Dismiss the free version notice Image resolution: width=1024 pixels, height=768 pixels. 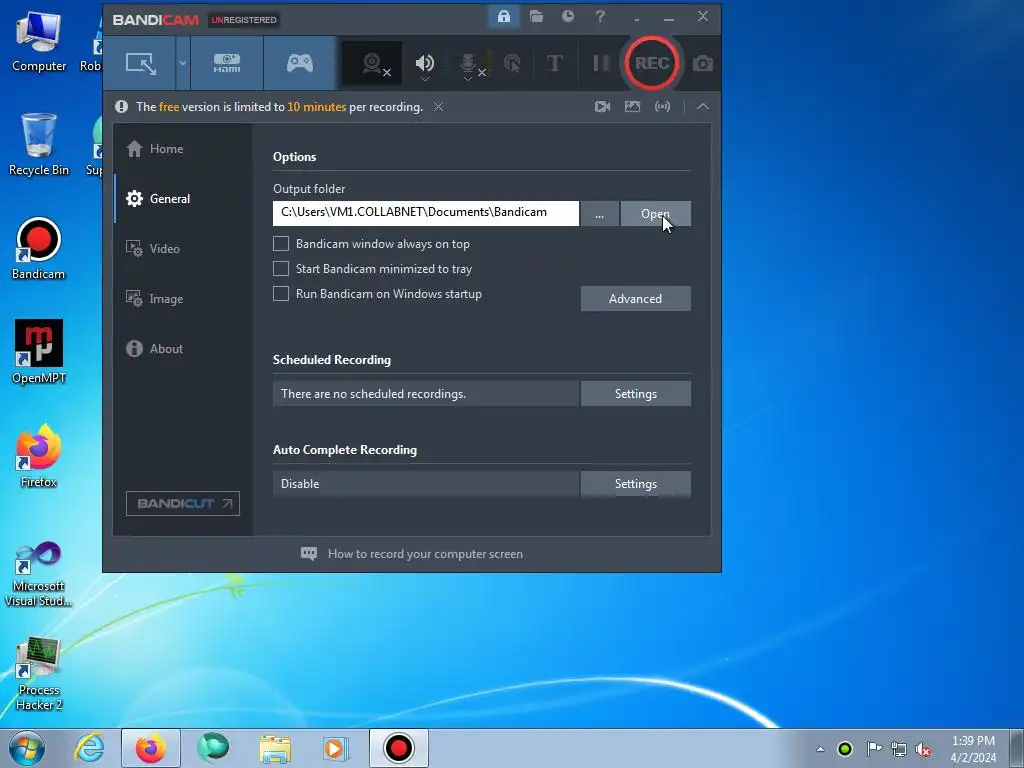pos(439,106)
